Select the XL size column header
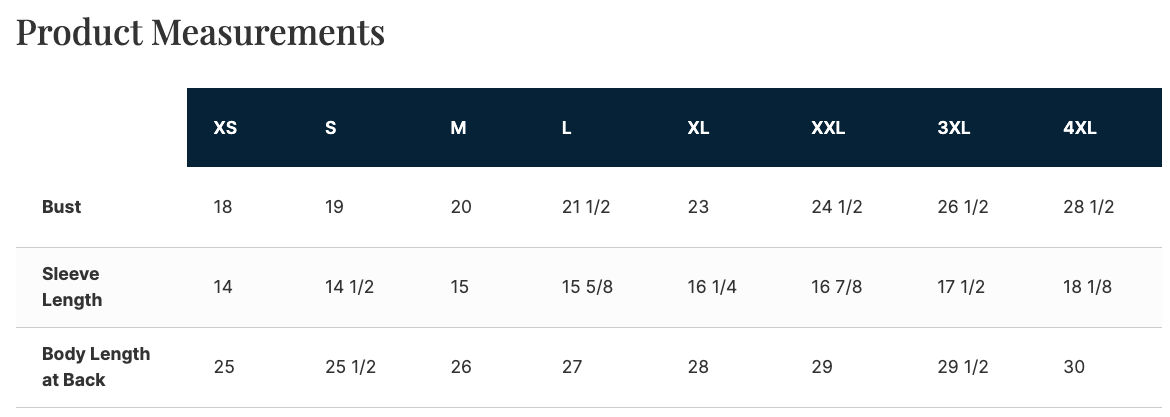The image size is (1170, 417). (698, 128)
